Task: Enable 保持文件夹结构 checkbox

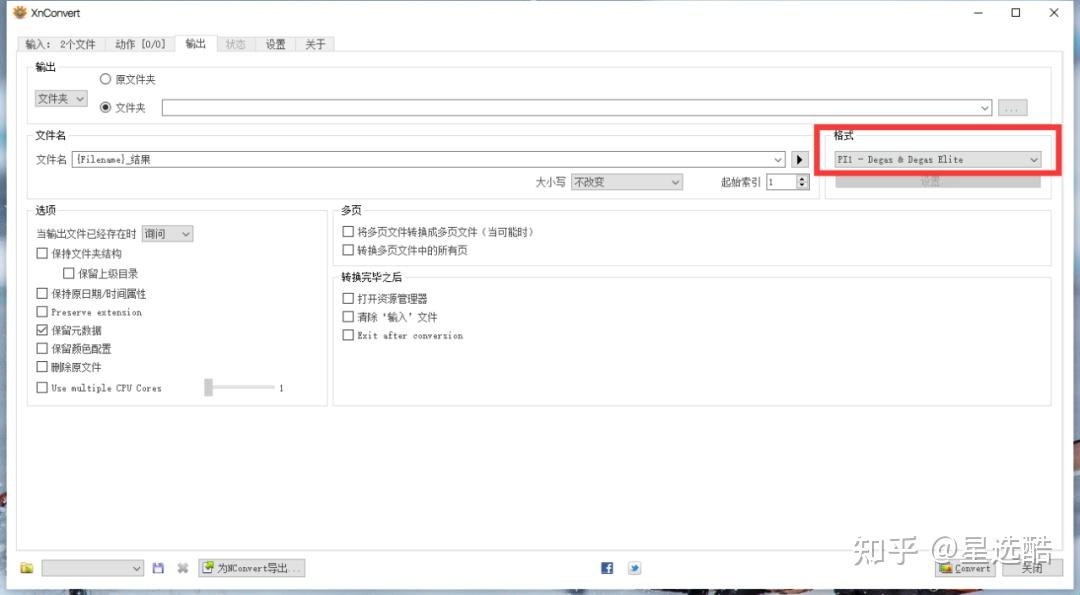Action: point(42,253)
